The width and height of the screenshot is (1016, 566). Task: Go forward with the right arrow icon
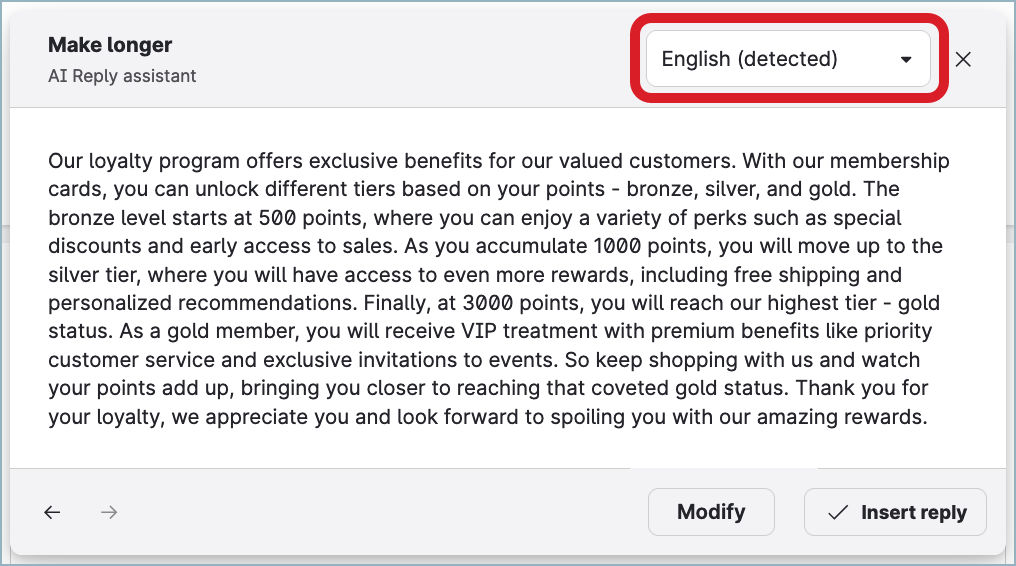tap(110, 512)
